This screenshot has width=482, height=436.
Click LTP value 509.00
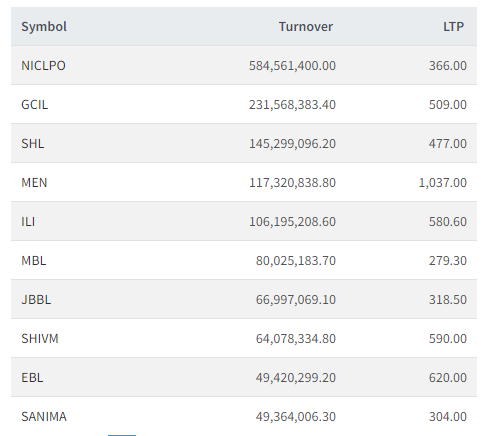448,105
